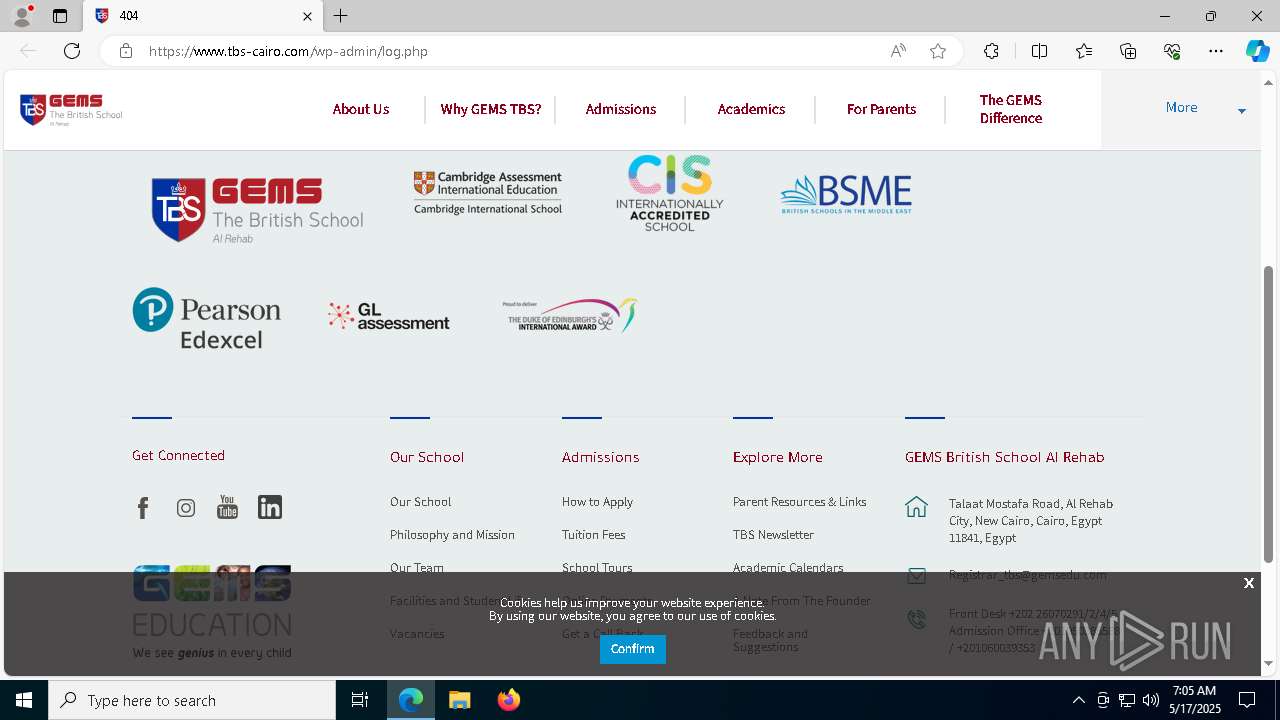Screen dimensions: 1280x720
Task: Open the Tuition Fees link
Action: tap(593, 535)
